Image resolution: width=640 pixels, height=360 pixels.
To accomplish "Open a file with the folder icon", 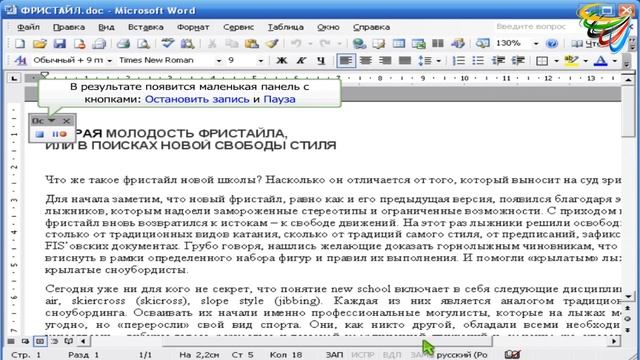I will tap(40, 43).
